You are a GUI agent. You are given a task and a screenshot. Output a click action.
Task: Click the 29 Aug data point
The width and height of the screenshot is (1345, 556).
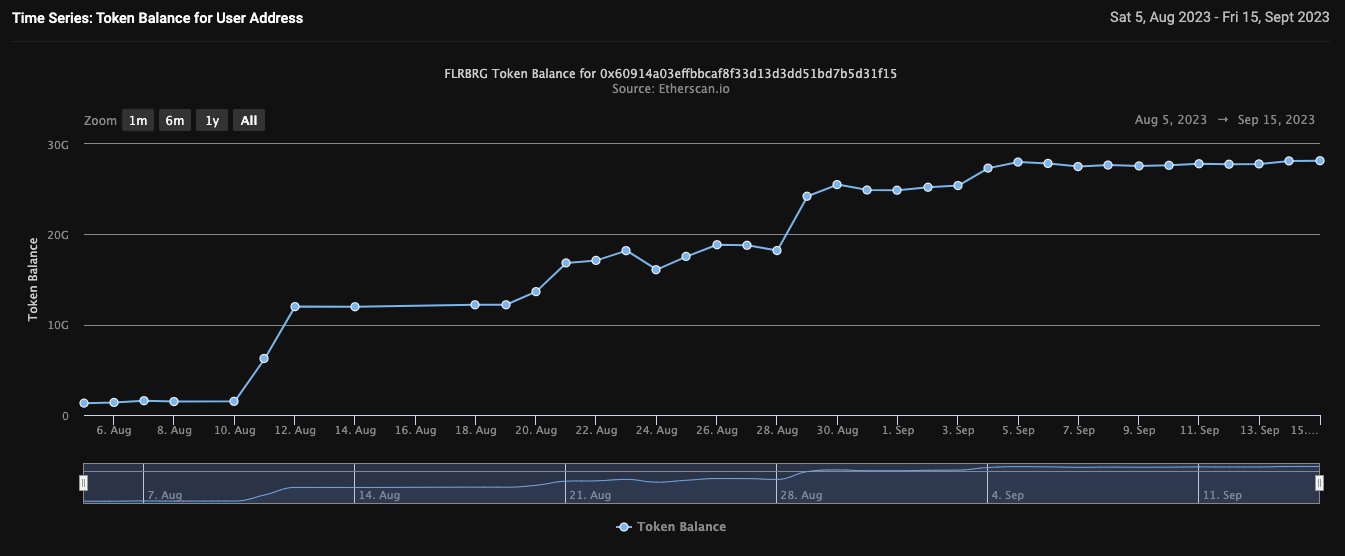[807, 196]
